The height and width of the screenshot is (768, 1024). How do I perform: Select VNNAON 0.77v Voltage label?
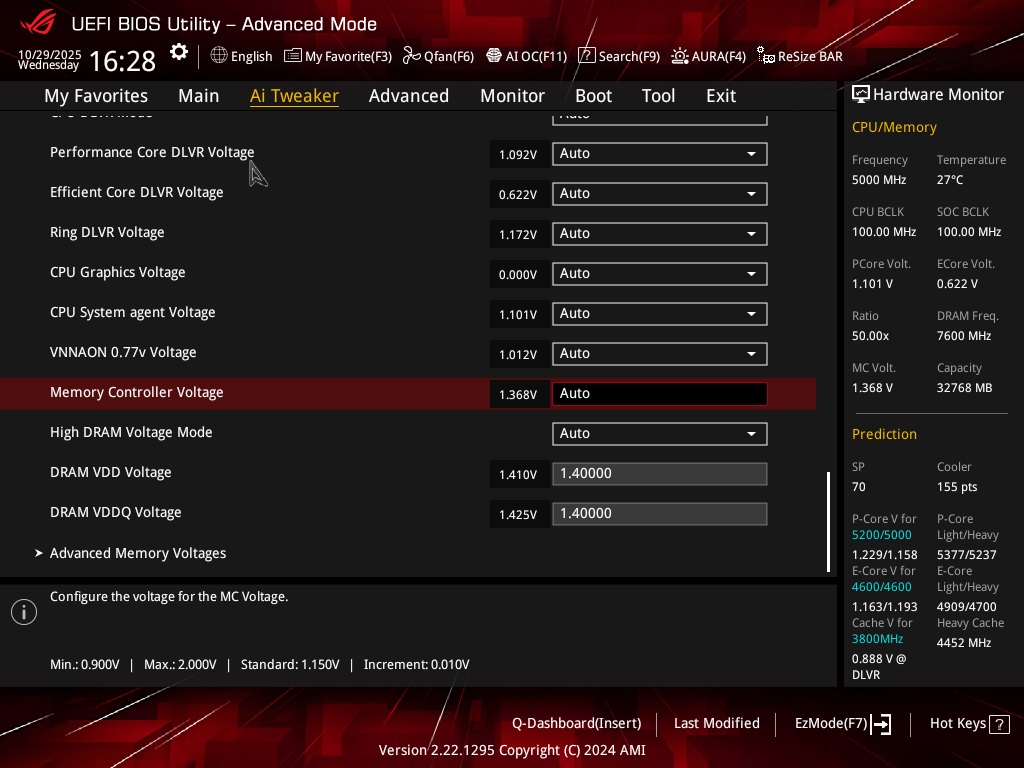pyautogui.click(x=123, y=352)
